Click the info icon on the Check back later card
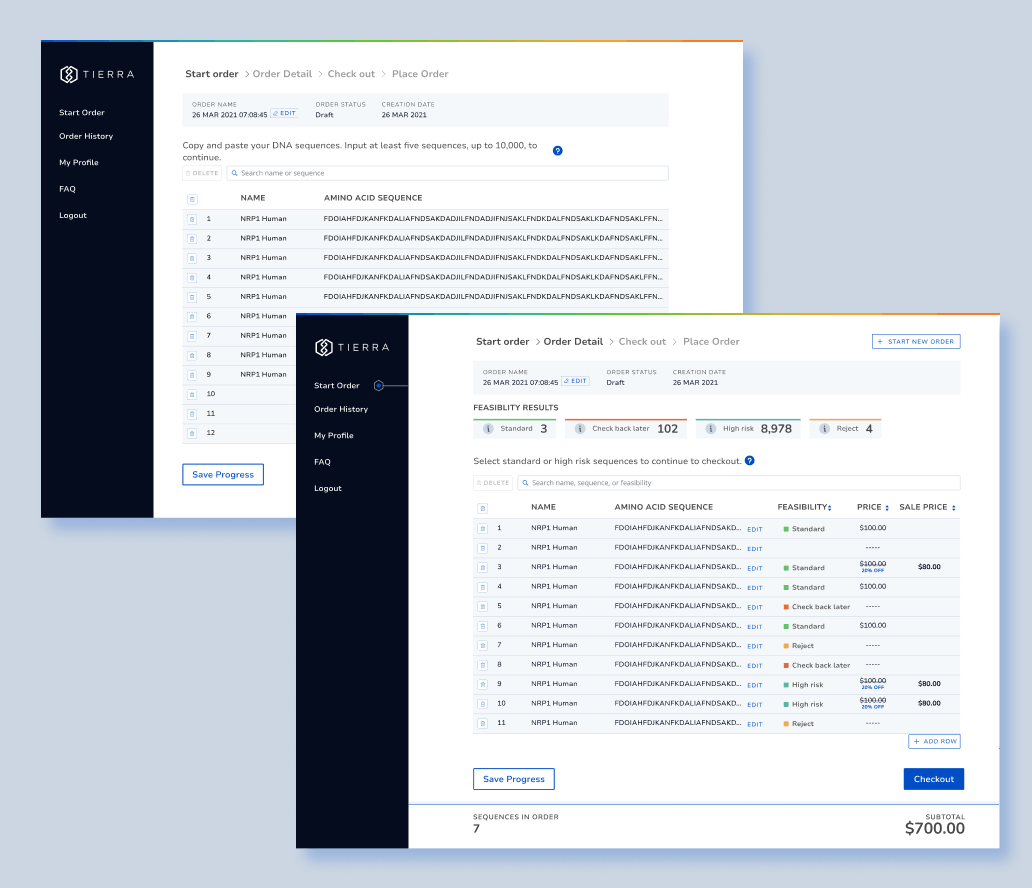This screenshot has height=888, width=1032. [580, 429]
